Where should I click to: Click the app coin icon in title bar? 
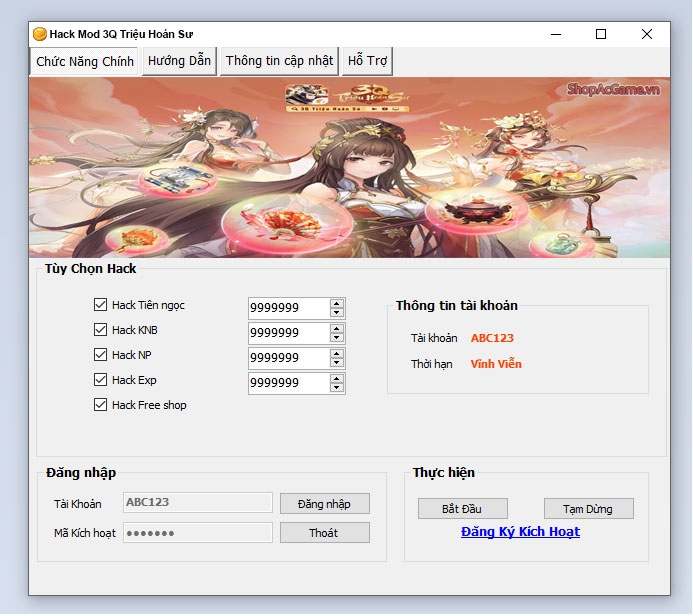(x=40, y=34)
